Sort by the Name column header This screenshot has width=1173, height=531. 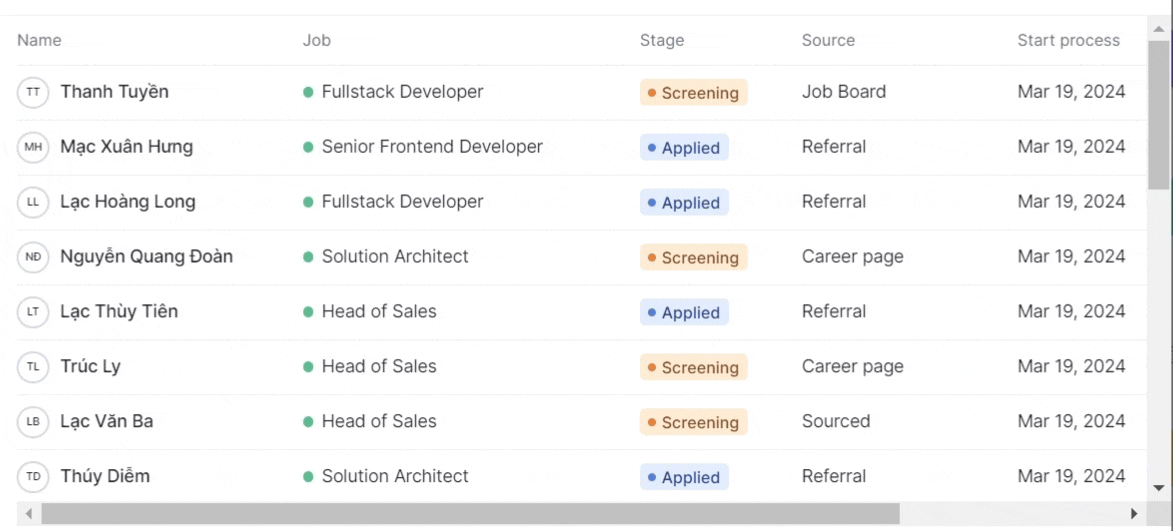coord(39,41)
